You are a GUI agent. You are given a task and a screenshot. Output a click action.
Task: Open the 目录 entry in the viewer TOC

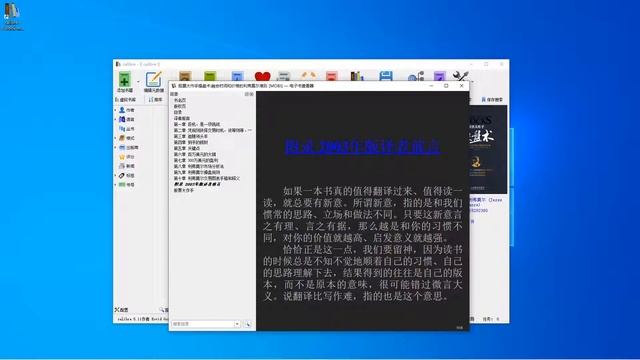178,112
